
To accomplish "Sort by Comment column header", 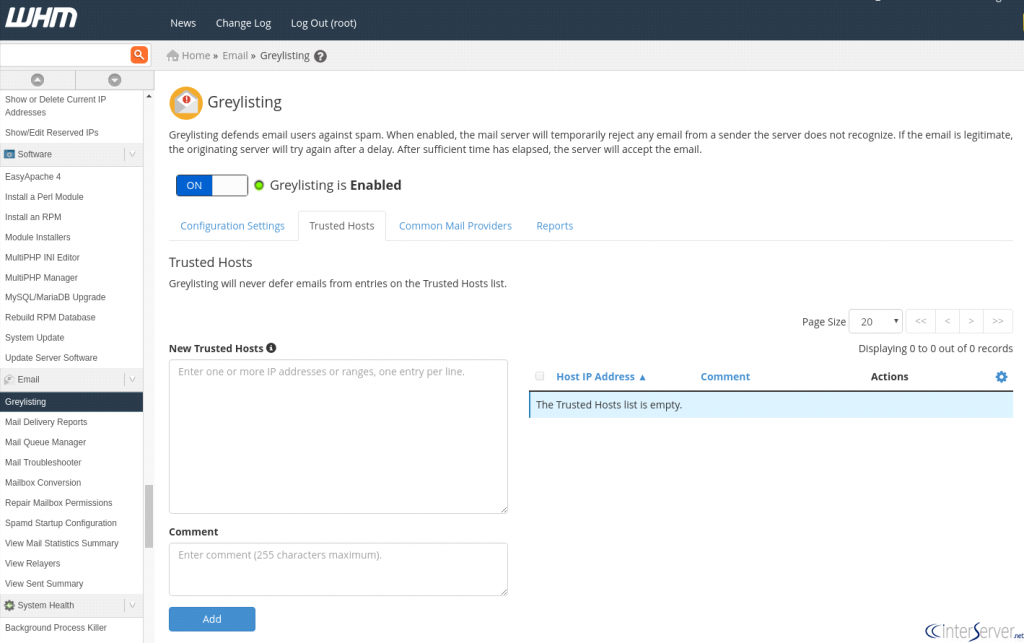I will pos(725,377).
